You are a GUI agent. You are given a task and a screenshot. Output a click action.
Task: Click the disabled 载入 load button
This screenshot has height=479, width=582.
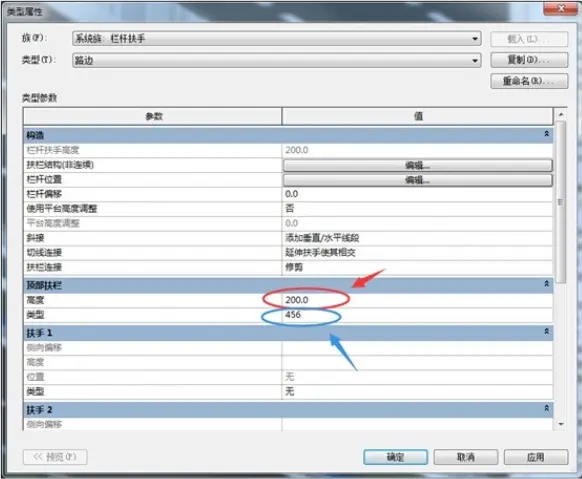click(x=529, y=39)
